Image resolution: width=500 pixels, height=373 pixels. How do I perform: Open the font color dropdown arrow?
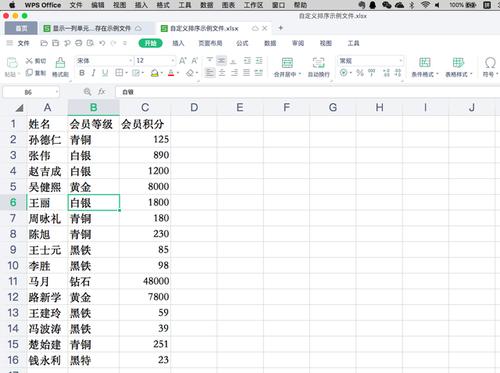pos(178,73)
